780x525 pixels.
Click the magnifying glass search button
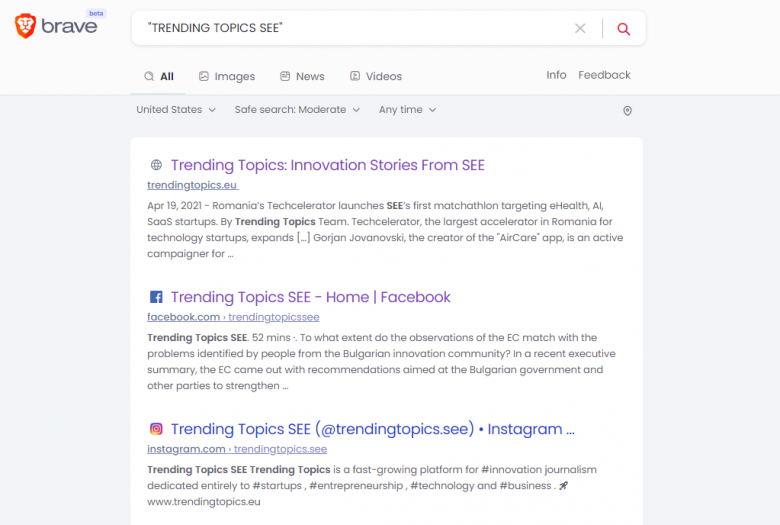coord(623,29)
